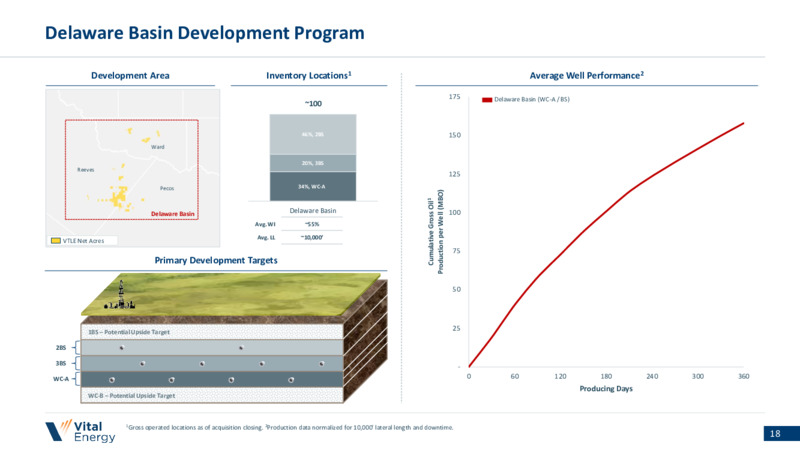The height and width of the screenshot is (450, 800).
Task: Click the '240' x-axis label
Action: click(x=652, y=377)
